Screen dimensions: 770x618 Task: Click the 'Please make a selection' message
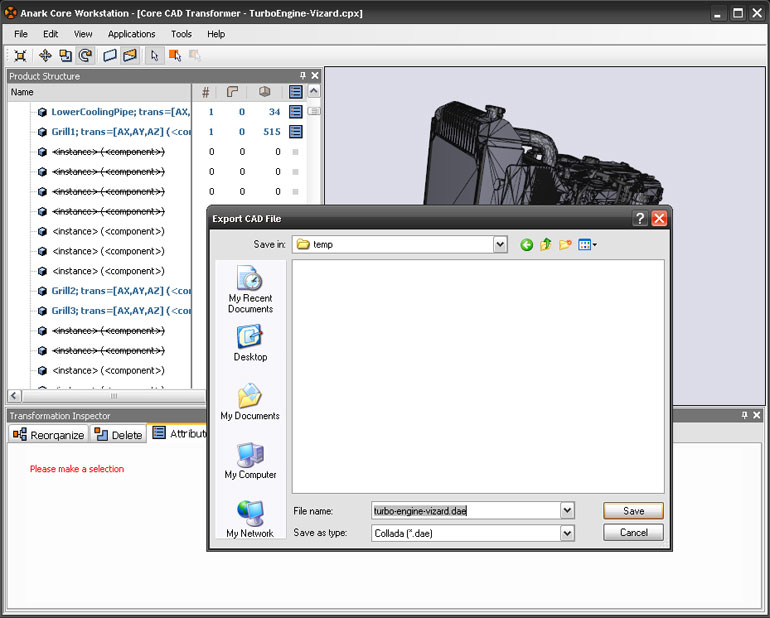pos(77,469)
